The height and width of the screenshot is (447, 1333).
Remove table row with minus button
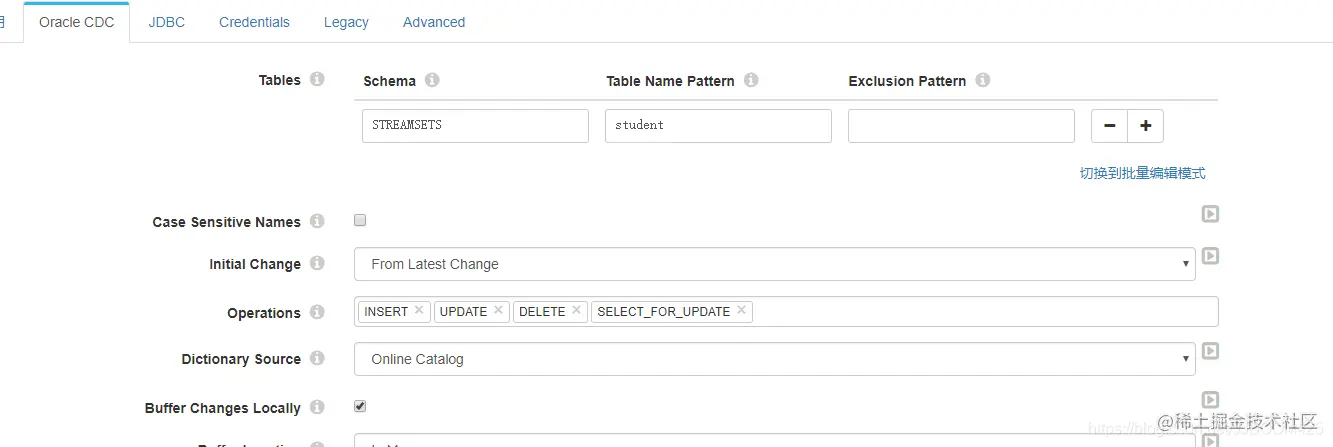[x=1109, y=126]
